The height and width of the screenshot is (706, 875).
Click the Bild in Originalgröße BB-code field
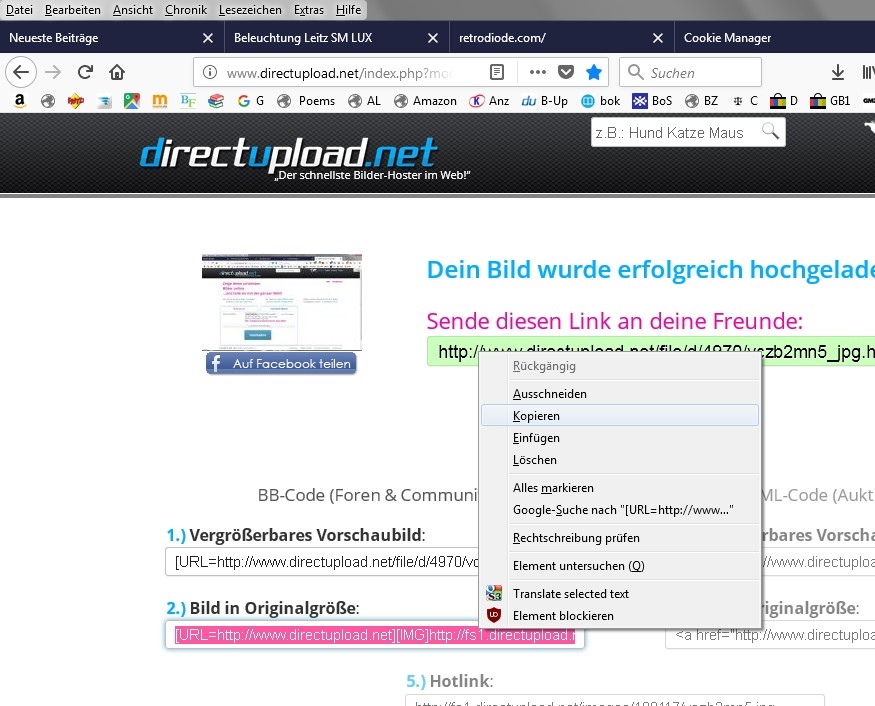point(374,635)
